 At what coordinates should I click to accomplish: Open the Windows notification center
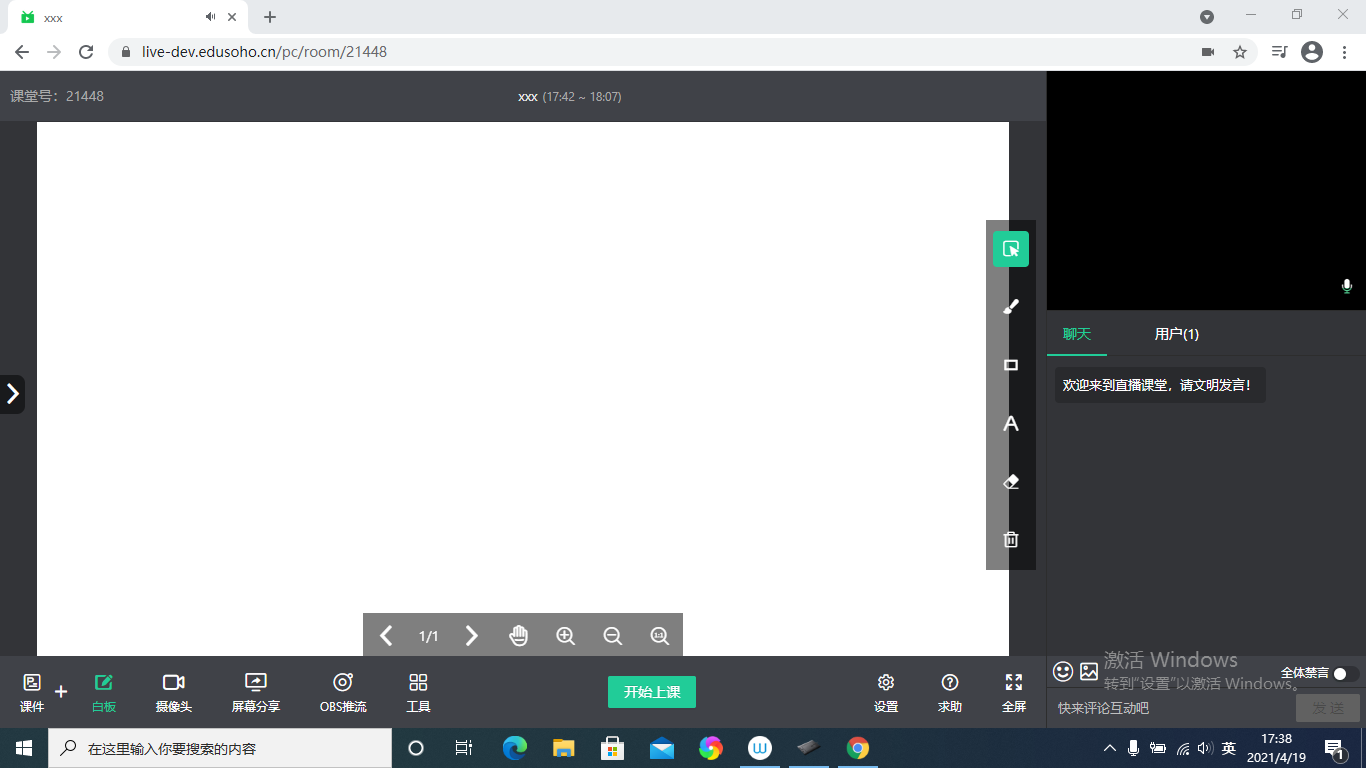[1334, 748]
